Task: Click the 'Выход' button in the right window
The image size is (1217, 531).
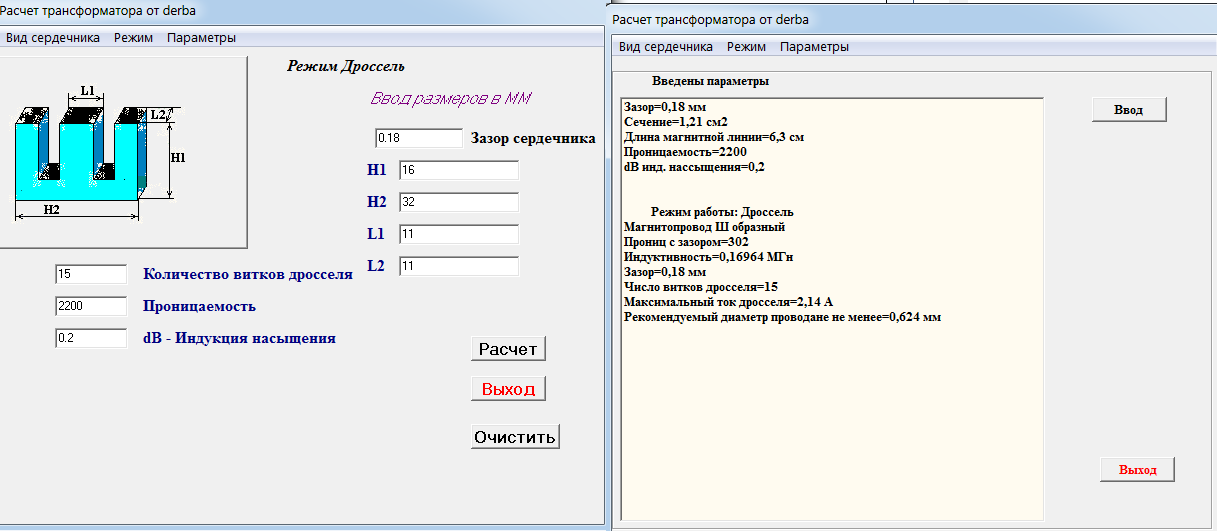Action: tap(1137, 469)
